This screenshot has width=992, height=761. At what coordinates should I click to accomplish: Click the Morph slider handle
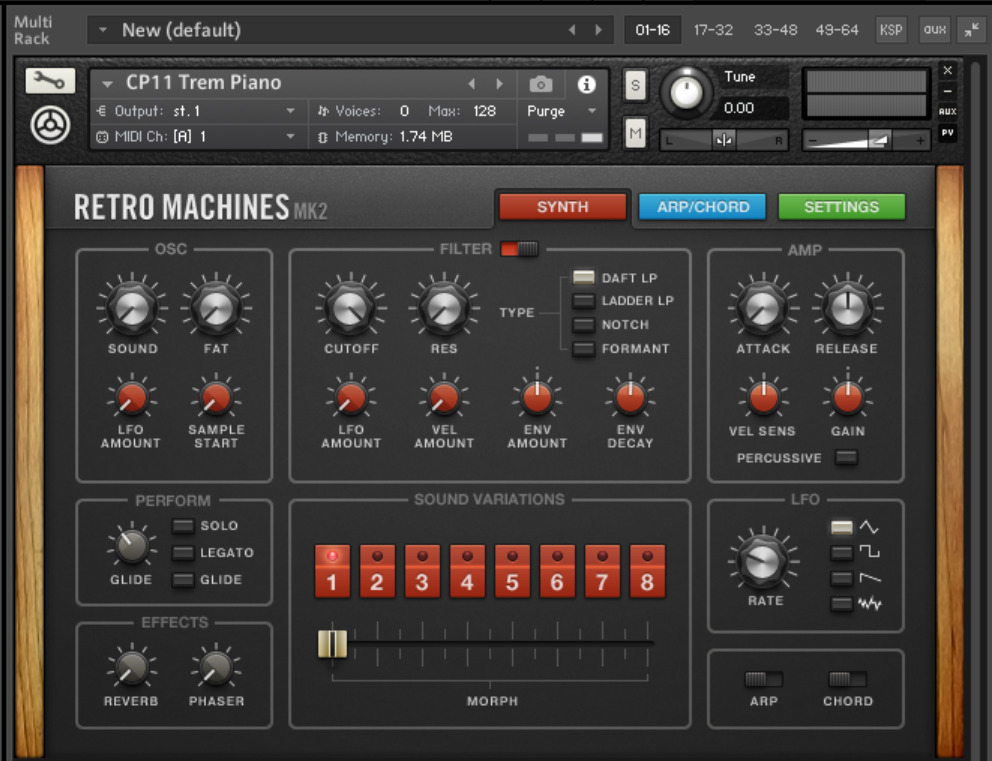click(x=332, y=644)
